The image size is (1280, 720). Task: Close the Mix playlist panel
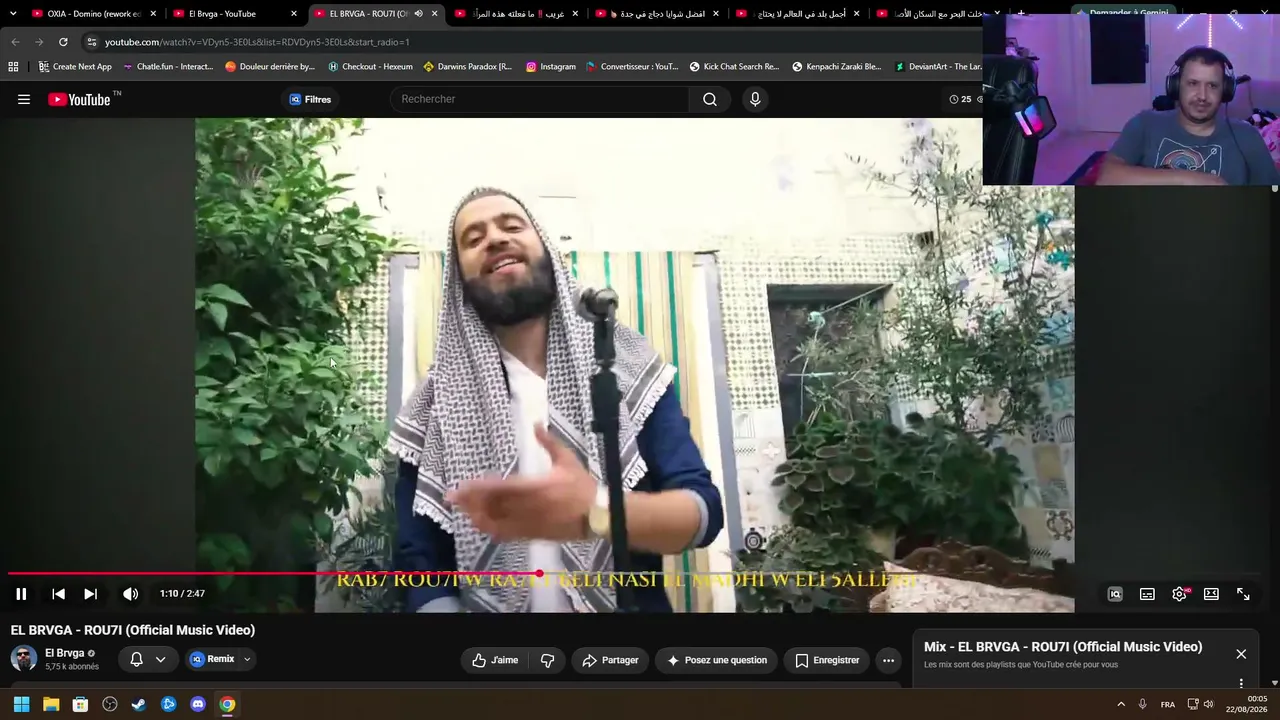[x=1241, y=654]
